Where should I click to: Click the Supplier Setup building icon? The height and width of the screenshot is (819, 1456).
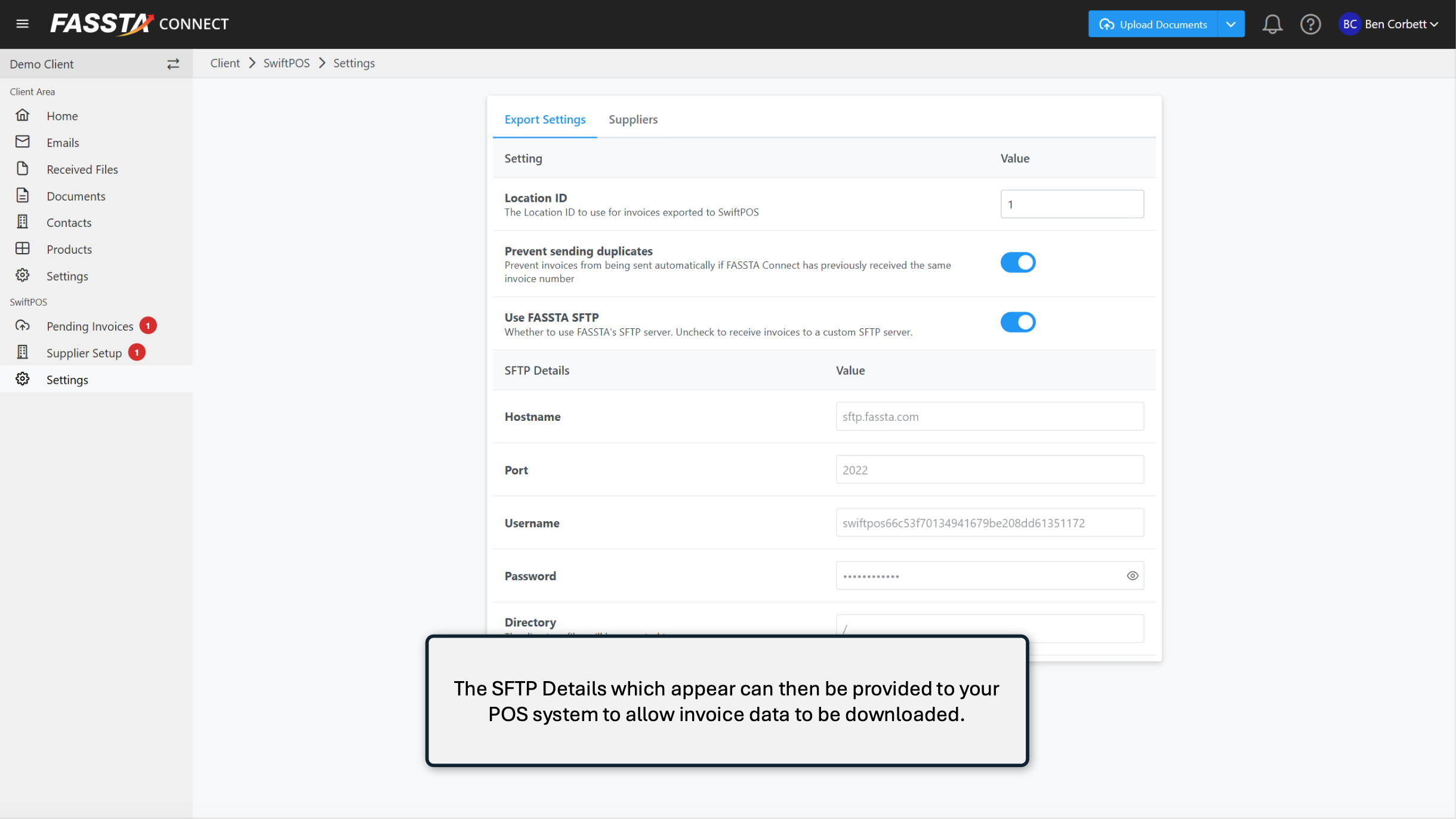click(23, 352)
